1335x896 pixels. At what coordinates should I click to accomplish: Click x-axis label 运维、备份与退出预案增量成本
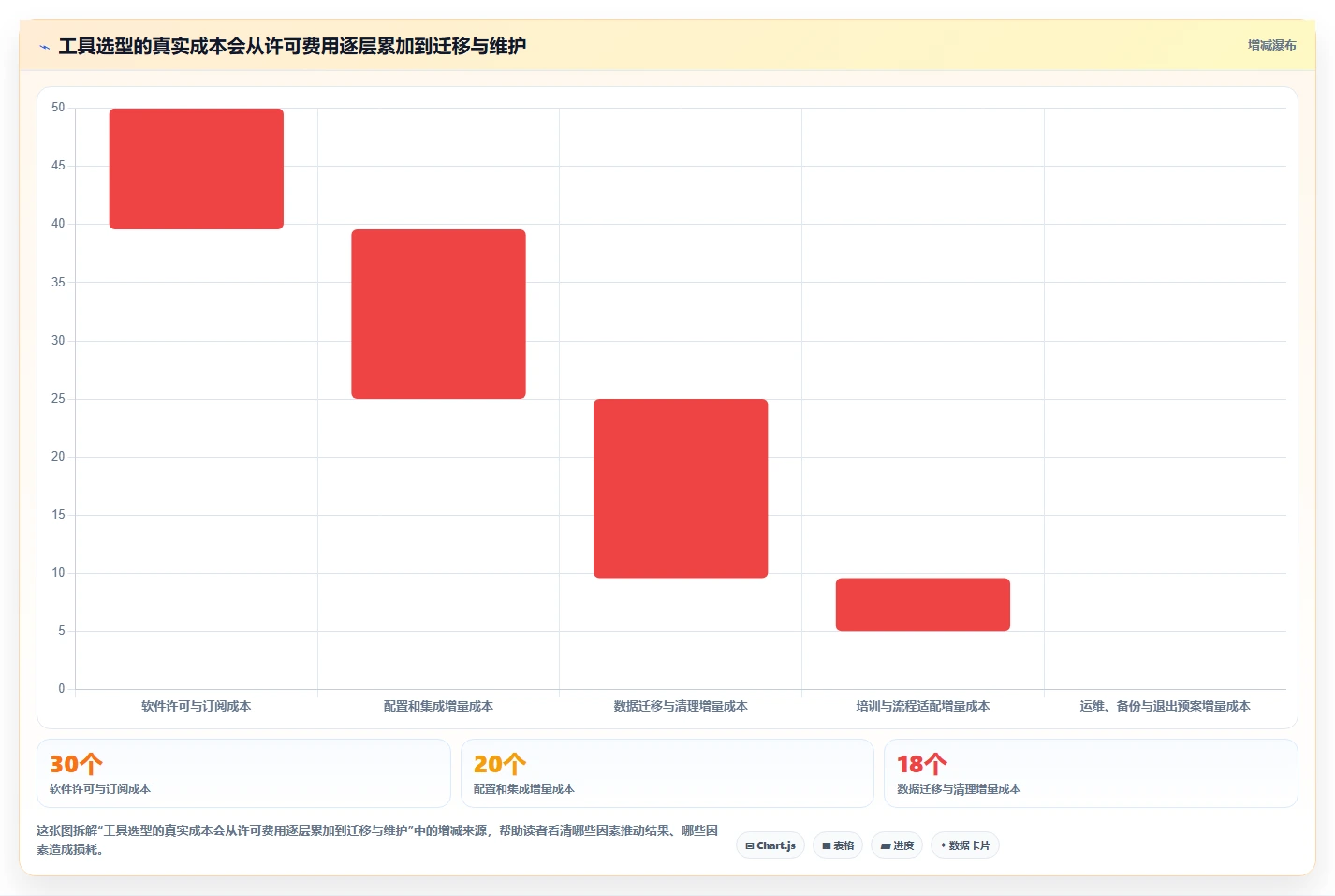coord(1165,706)
